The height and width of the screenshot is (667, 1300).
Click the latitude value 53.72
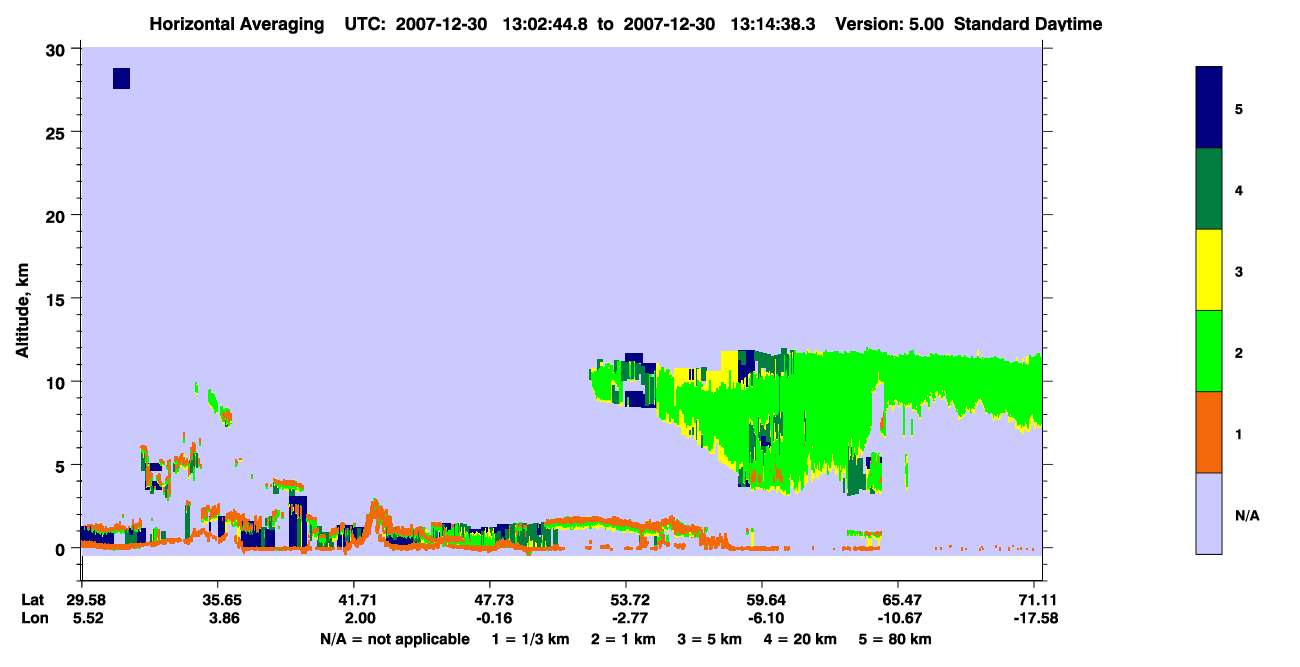click(x=626, y=600)
